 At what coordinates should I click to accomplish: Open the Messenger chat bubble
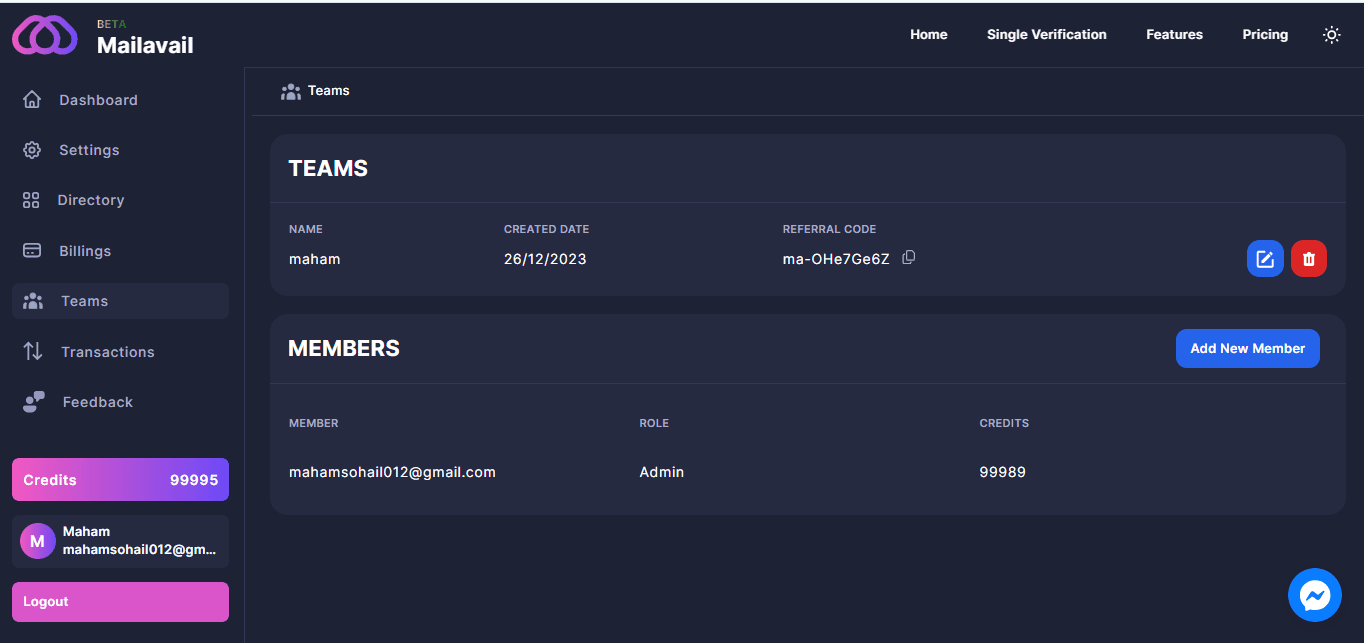pyautogui.click(x=1314, y=596)
